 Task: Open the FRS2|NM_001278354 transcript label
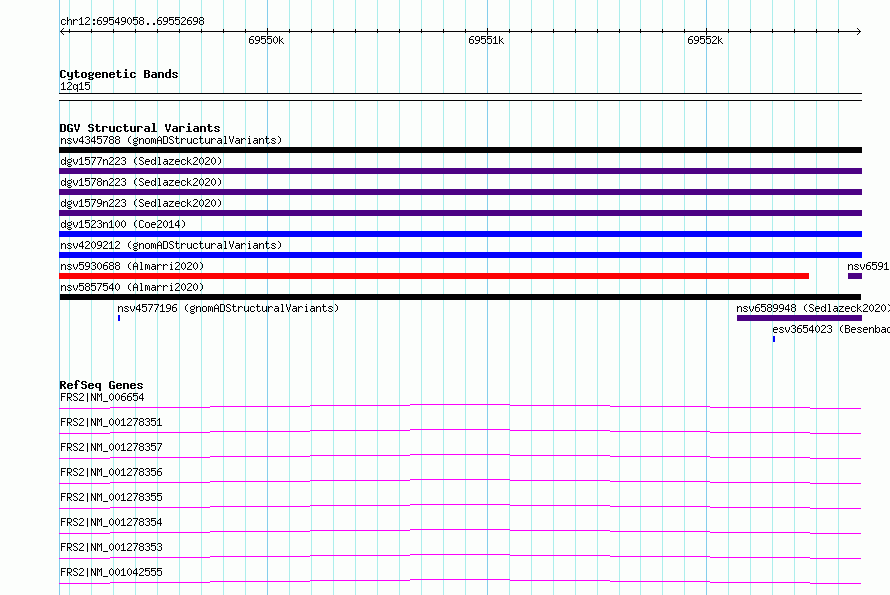111,522
